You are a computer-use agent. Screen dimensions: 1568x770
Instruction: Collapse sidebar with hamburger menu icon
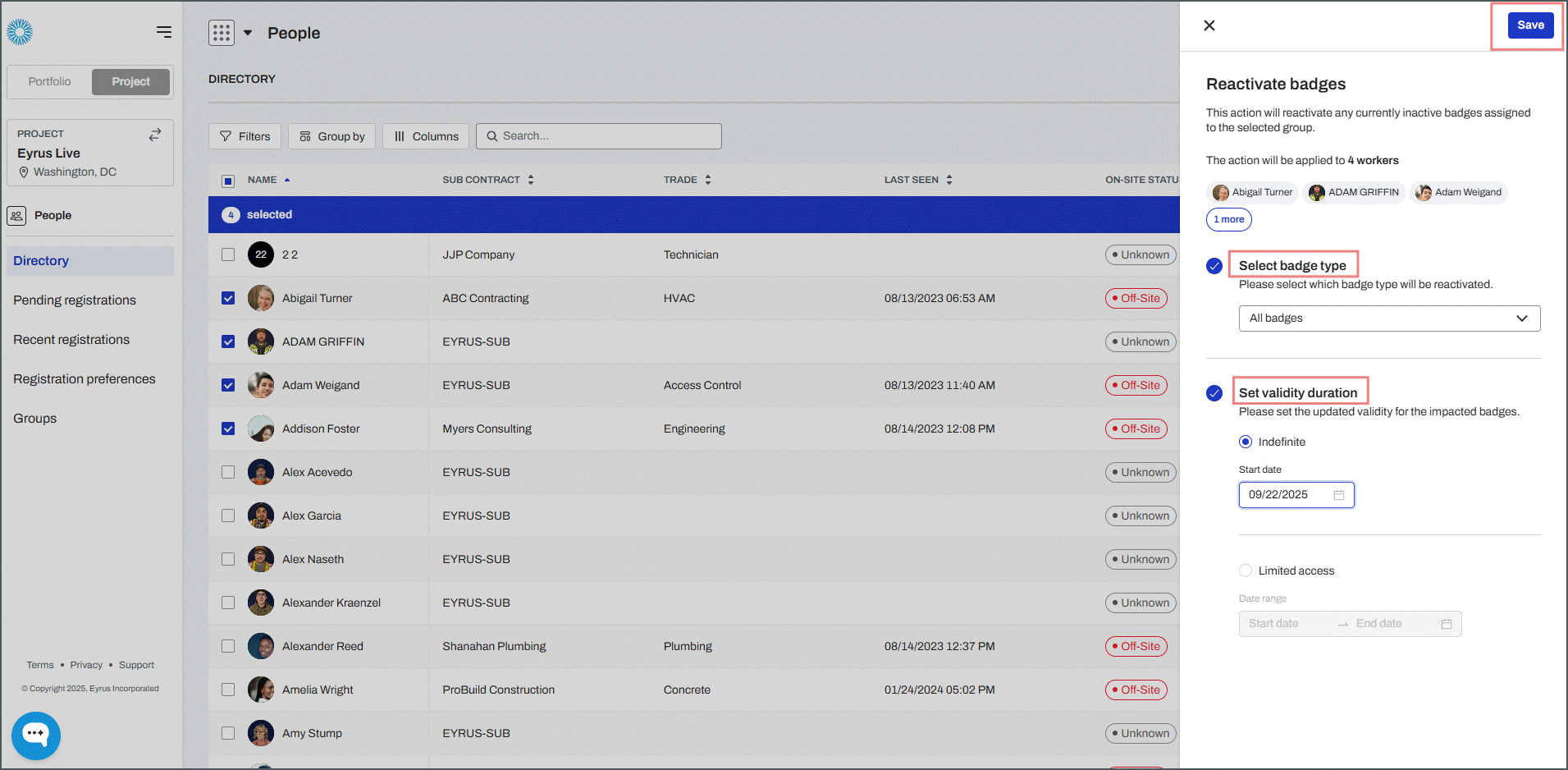coord(164,32)
